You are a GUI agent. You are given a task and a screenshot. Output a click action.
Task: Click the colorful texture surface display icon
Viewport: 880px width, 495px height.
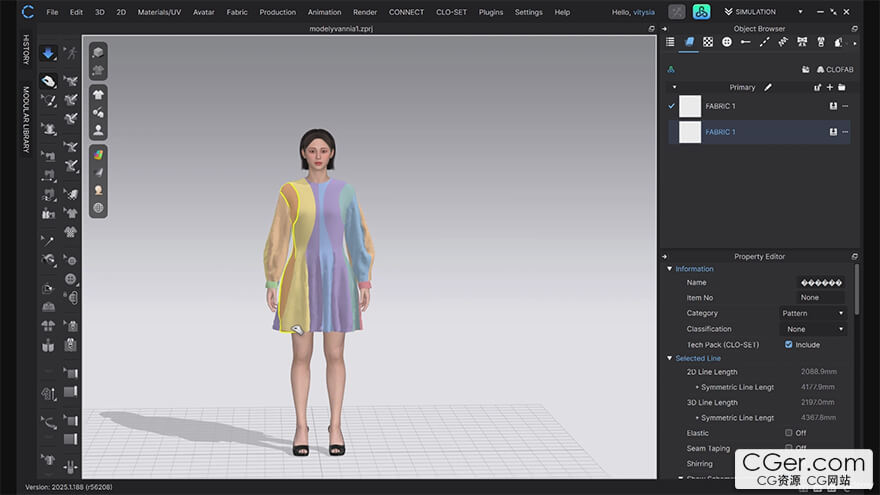[98, 154]
